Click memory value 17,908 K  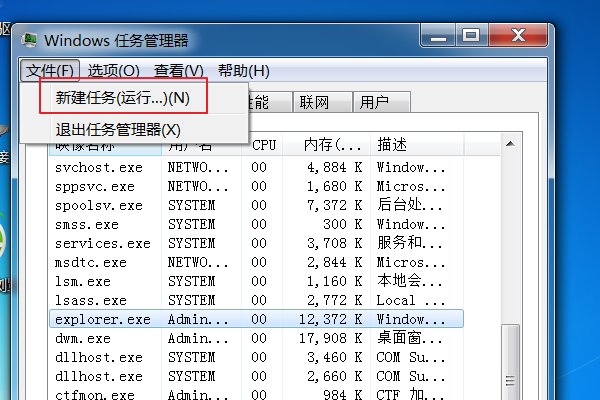pyautogui.click(x=331, y=338)
